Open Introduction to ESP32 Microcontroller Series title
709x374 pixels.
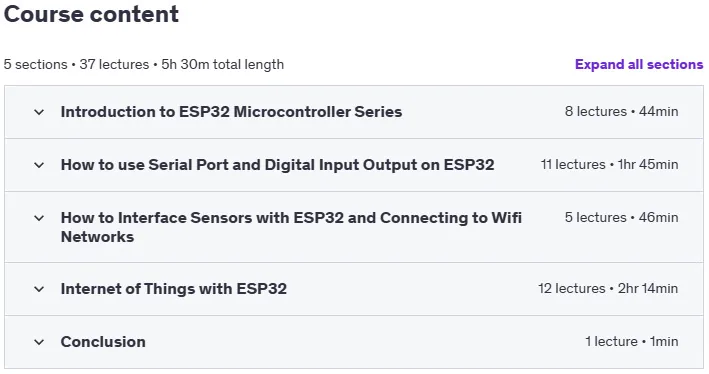pos(231,112)
